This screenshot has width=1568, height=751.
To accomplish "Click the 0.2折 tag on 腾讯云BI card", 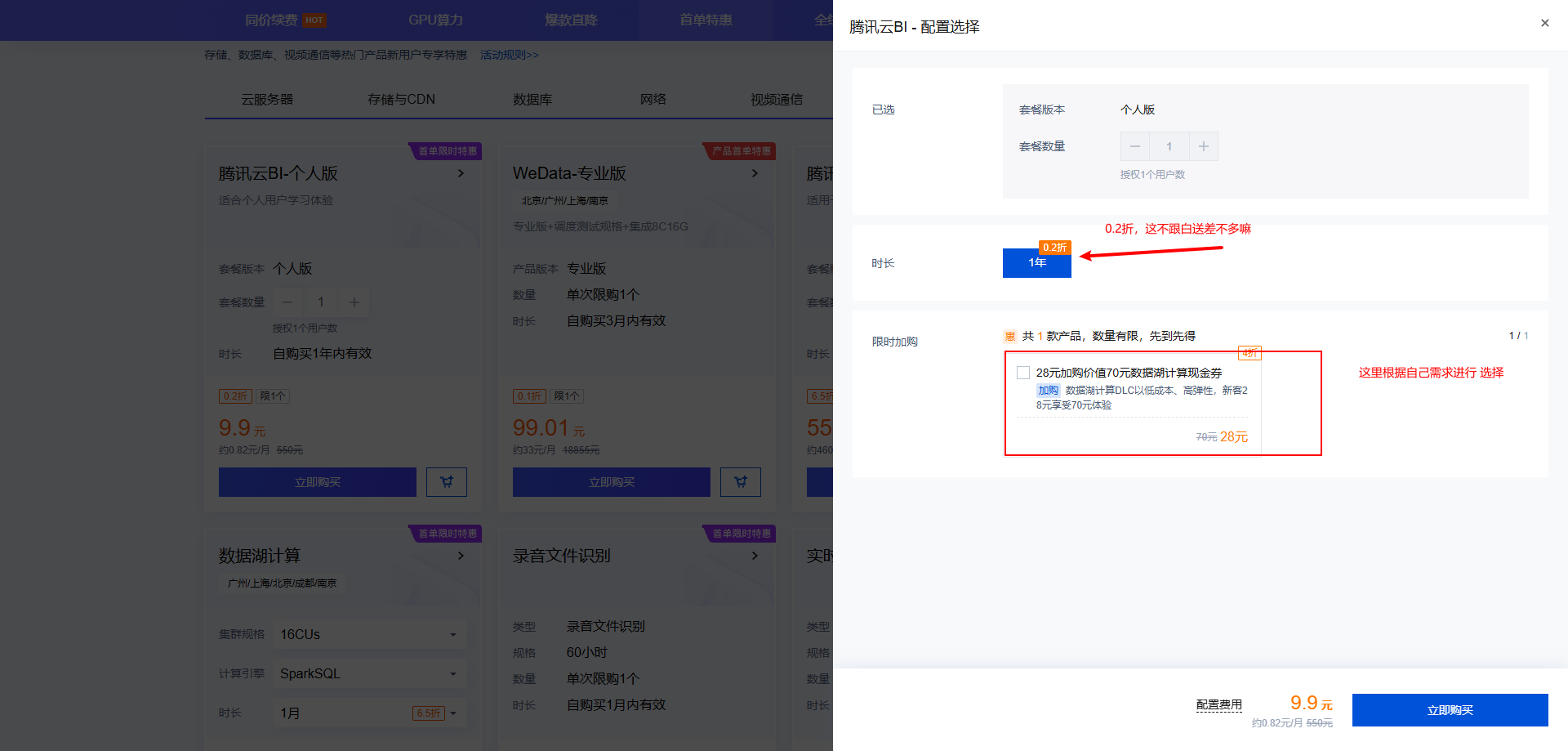I will tap(235, 396).
